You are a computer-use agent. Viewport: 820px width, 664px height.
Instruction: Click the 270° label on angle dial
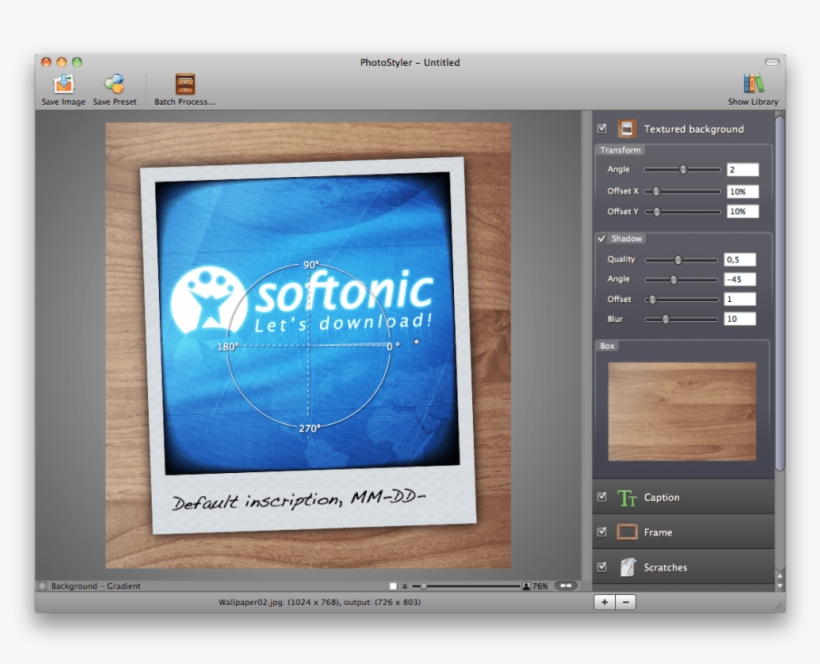(309, 429)
